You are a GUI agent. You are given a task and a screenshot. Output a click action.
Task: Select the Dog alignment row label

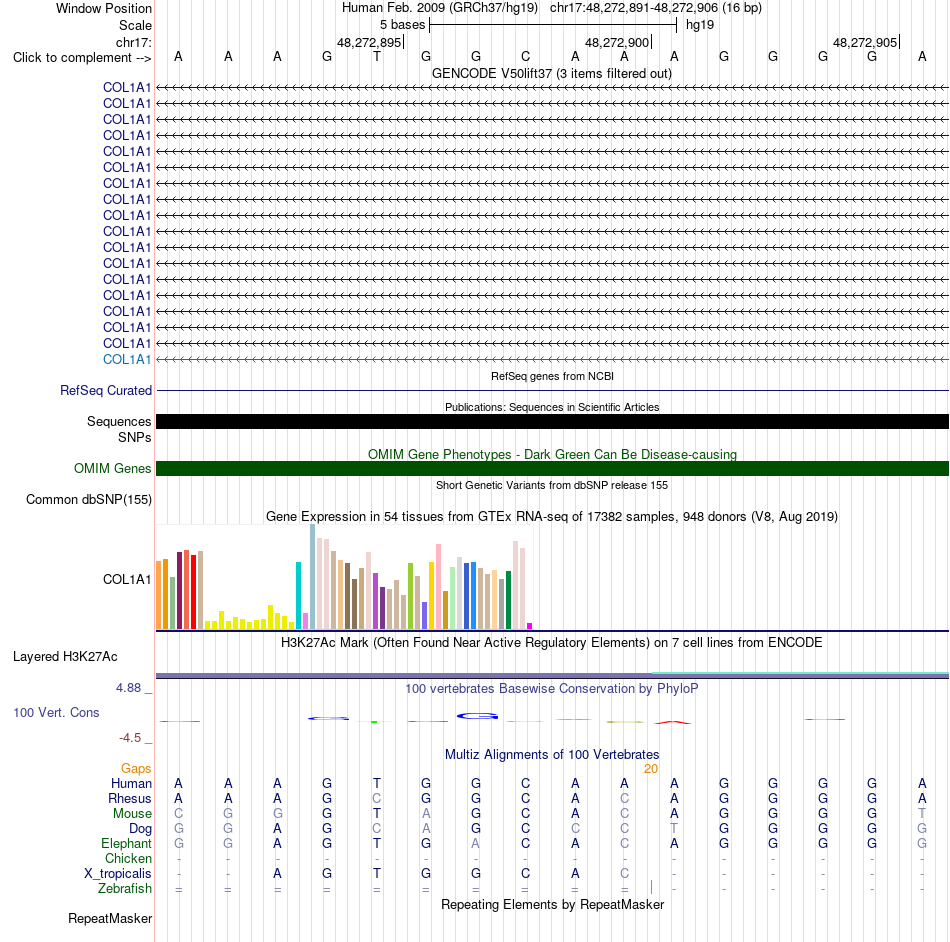click(140, 829)
